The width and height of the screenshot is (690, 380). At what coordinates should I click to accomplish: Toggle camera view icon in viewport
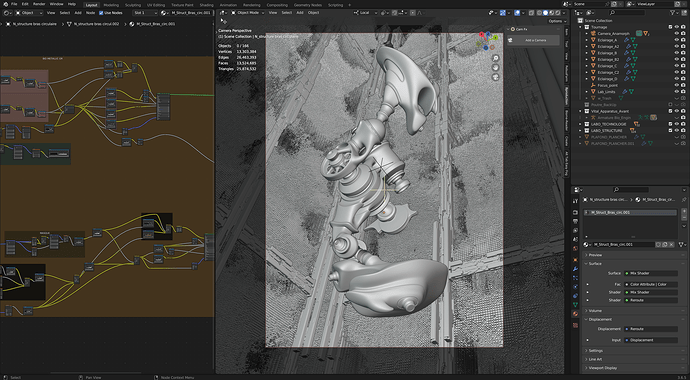[495, 77]
